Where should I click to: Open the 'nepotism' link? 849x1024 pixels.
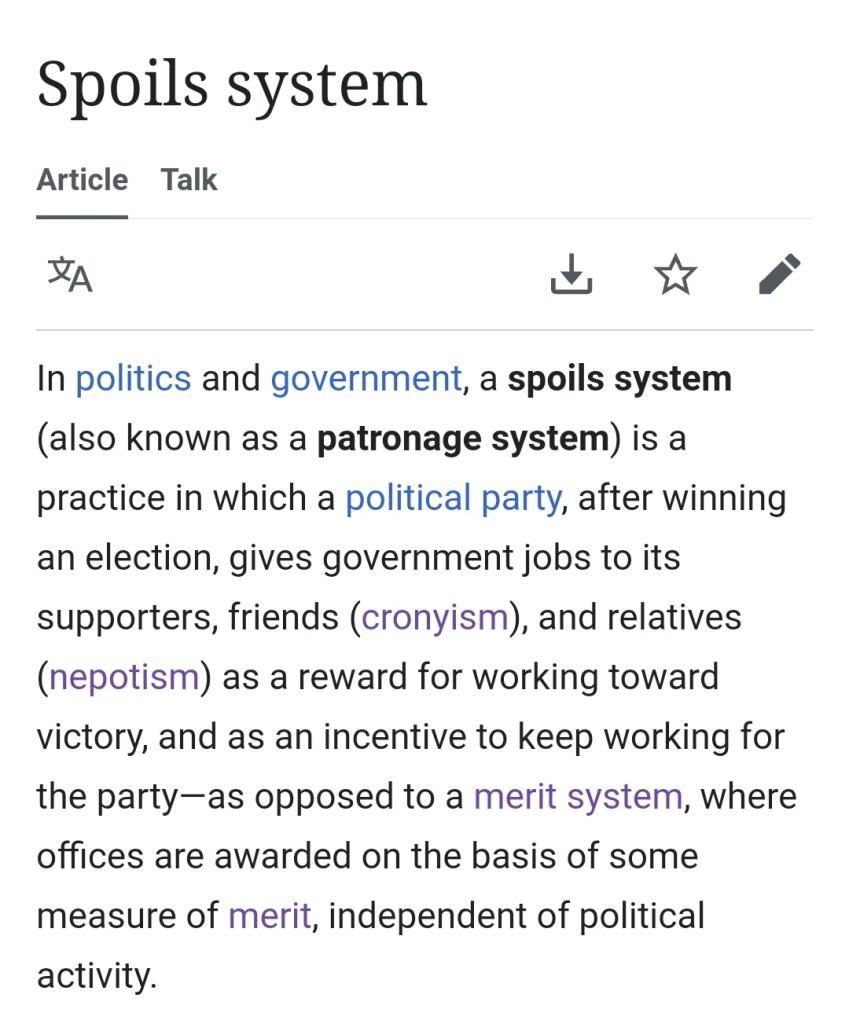coord(124,677)
